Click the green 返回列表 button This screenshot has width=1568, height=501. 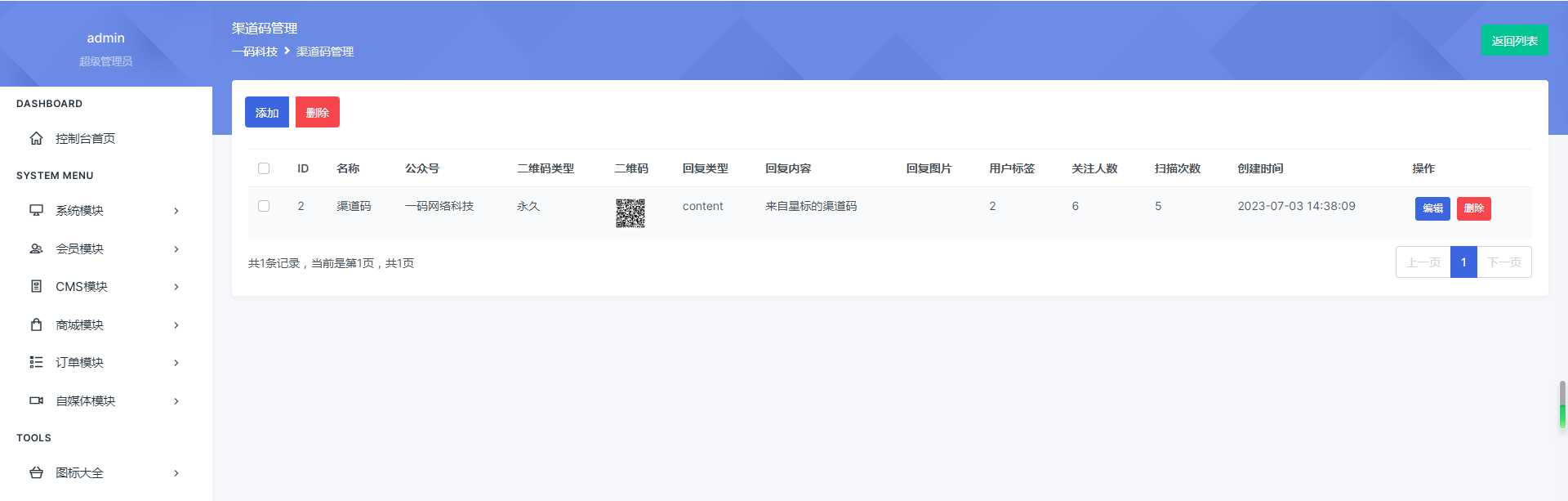click(1514, 40)
